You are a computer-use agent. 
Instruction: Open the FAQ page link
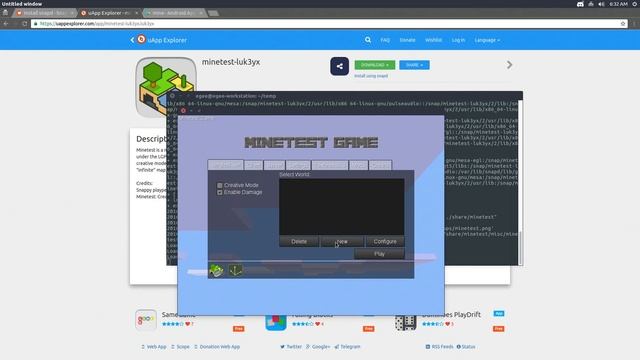385,40
